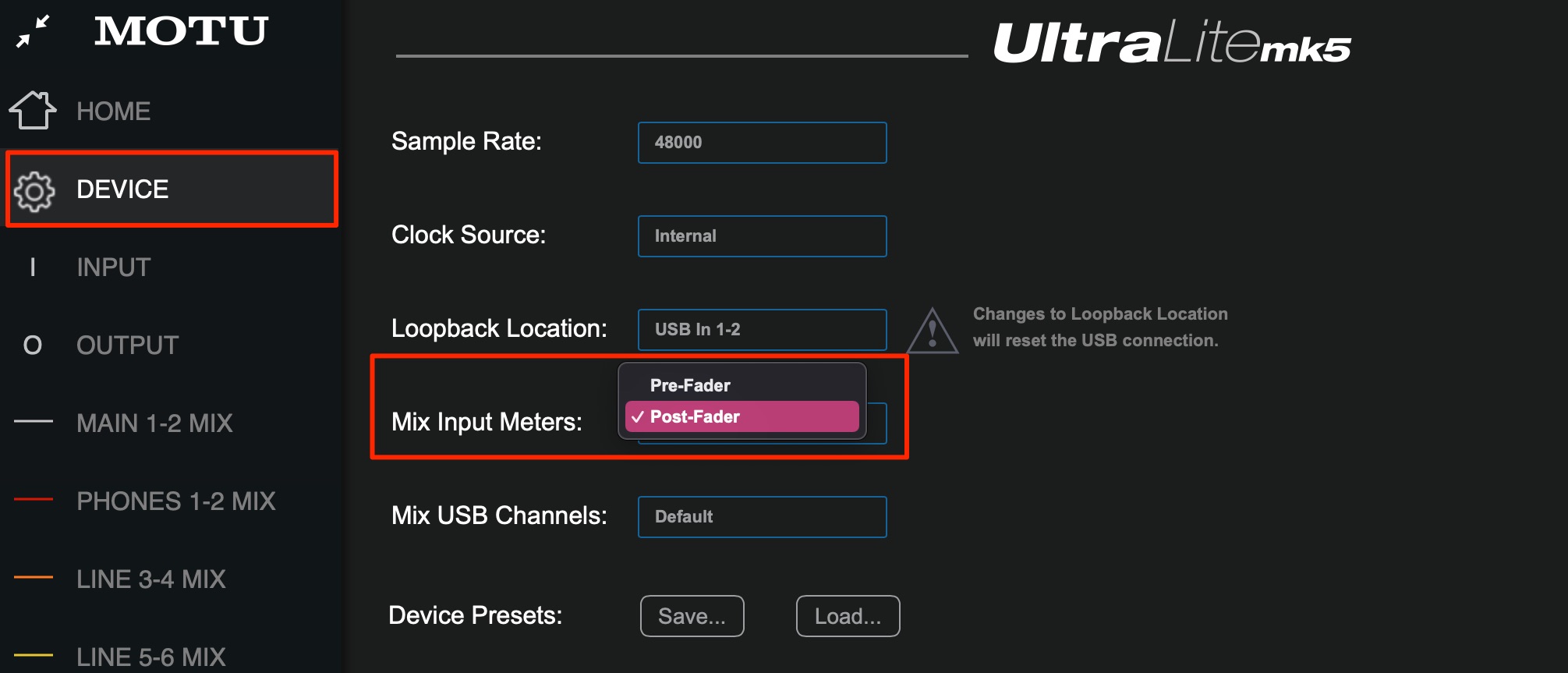
Task: Open the Mix USB Channels dropdown
Action: (762, 517)
